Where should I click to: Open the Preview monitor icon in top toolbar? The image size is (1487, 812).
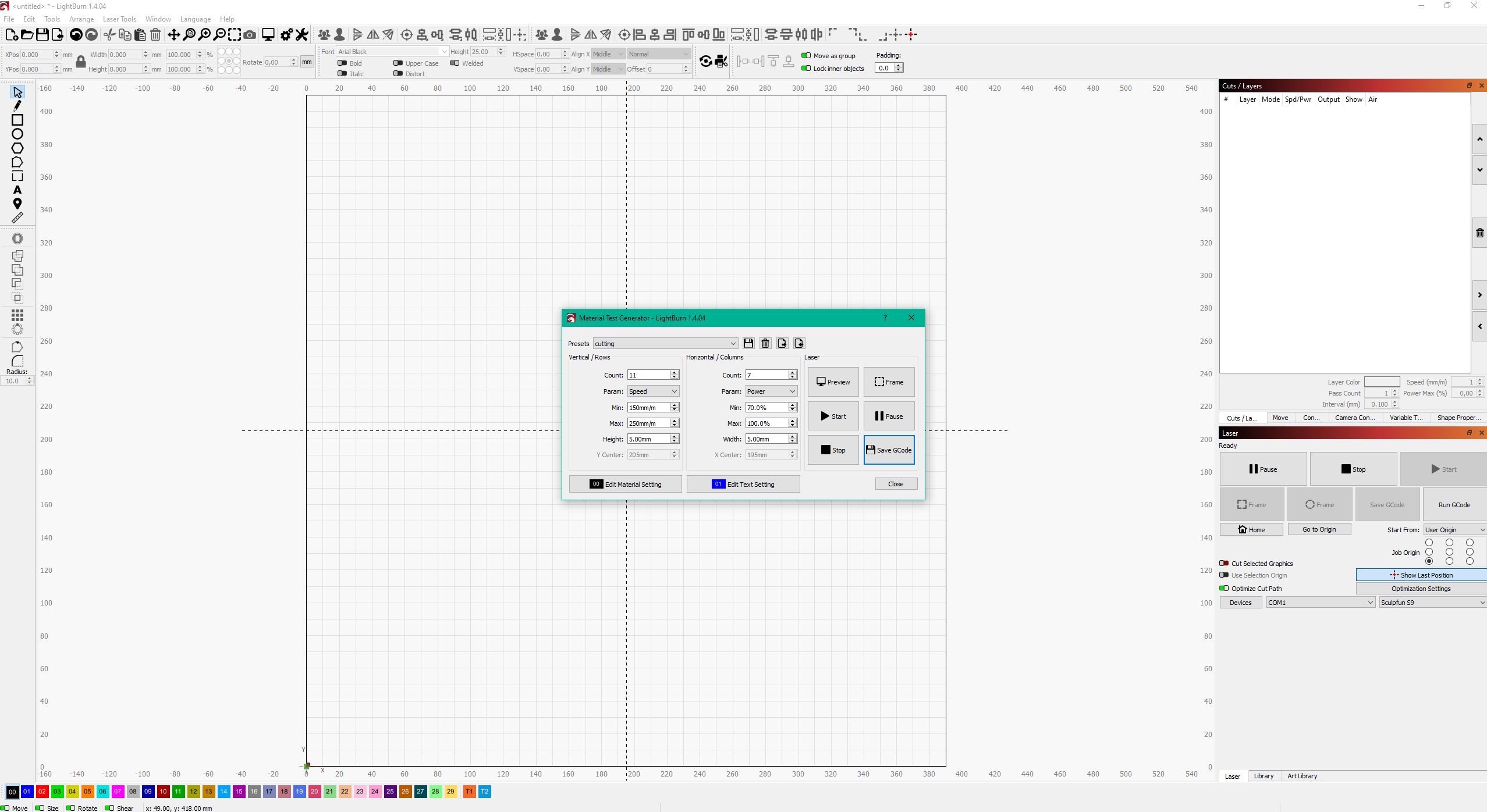268,34
